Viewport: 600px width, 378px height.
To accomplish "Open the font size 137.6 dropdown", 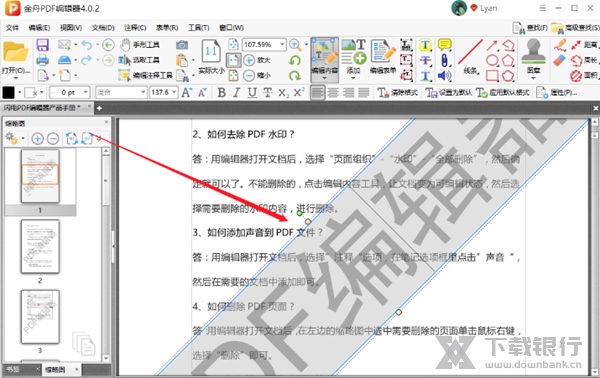I will coord(174,93).
